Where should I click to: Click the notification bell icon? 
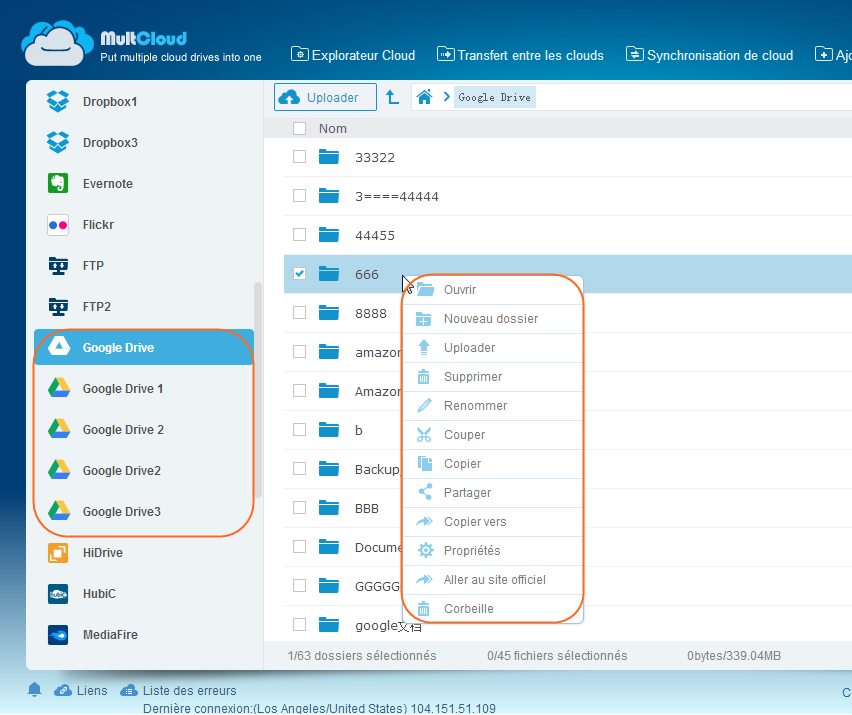pos(34,690)
